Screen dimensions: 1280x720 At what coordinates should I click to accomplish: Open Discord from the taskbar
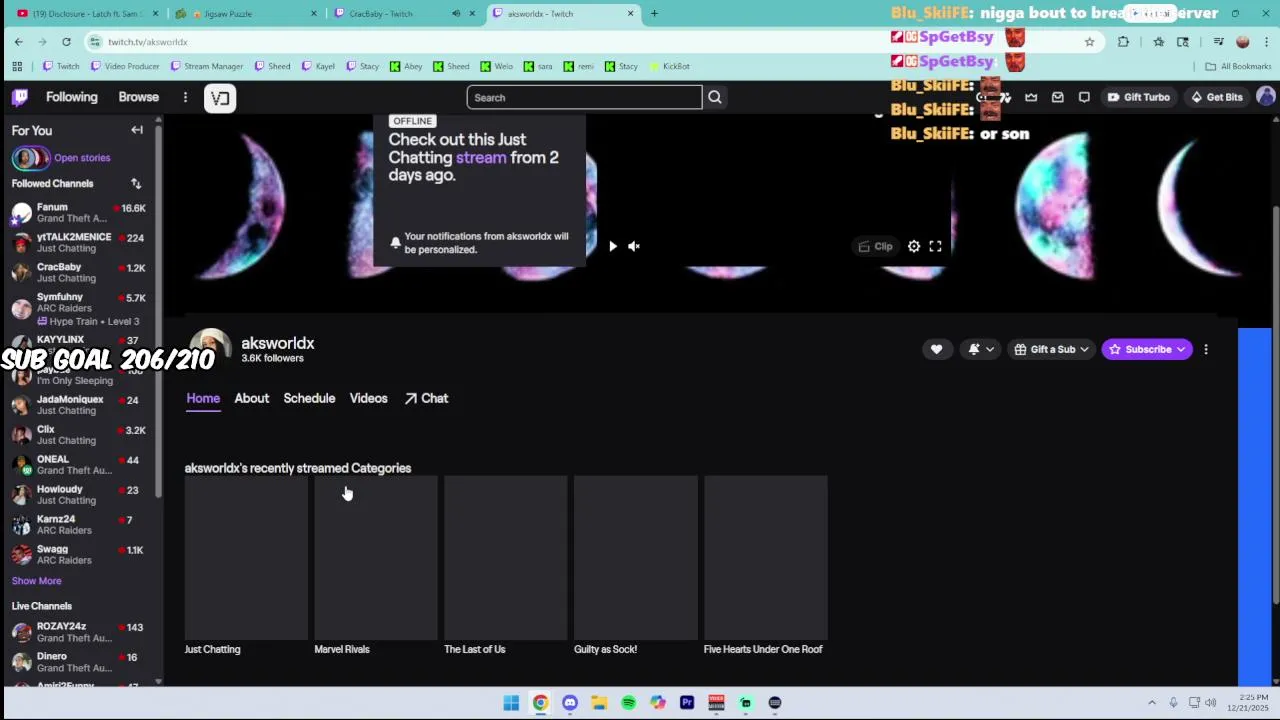pyautogui.click(x=570, y=703)
